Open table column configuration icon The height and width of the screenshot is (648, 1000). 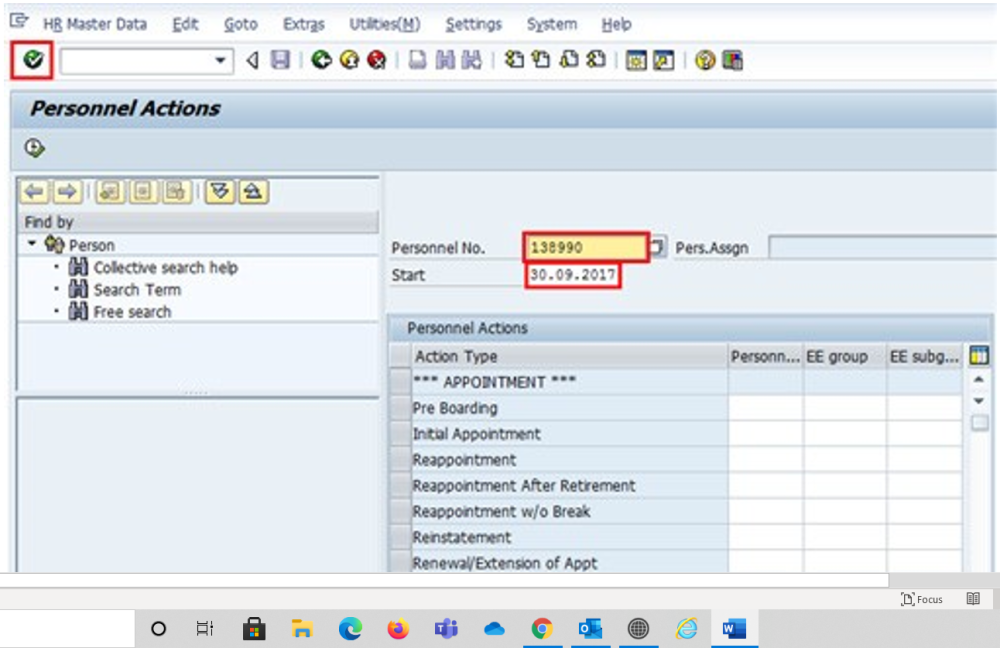pyautogui.click(x=979, y=355)
